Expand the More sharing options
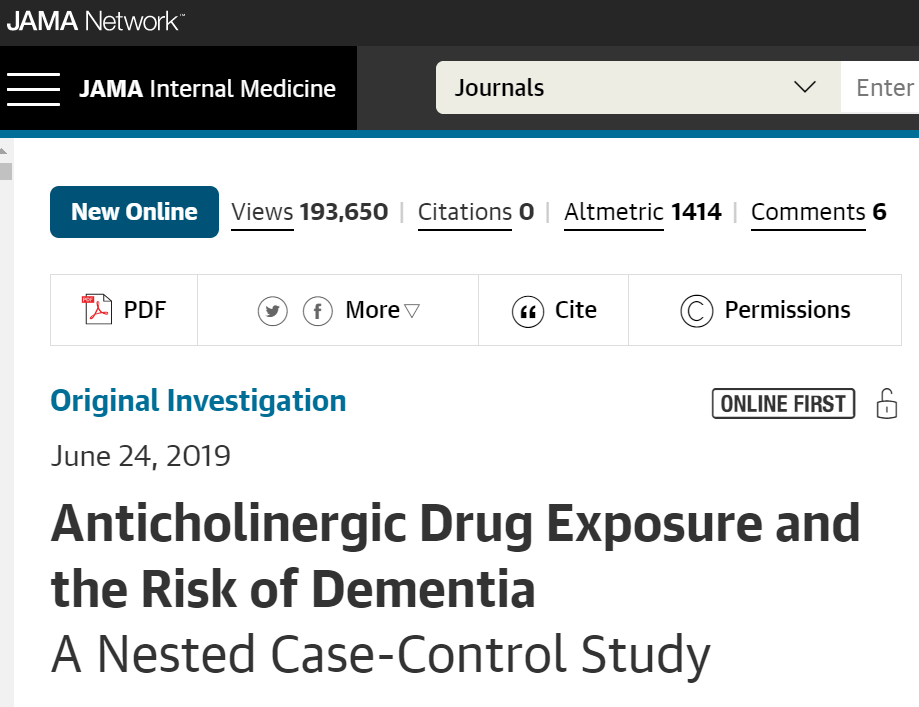Viewport: 919px width, 707px height. click(382, 311)
